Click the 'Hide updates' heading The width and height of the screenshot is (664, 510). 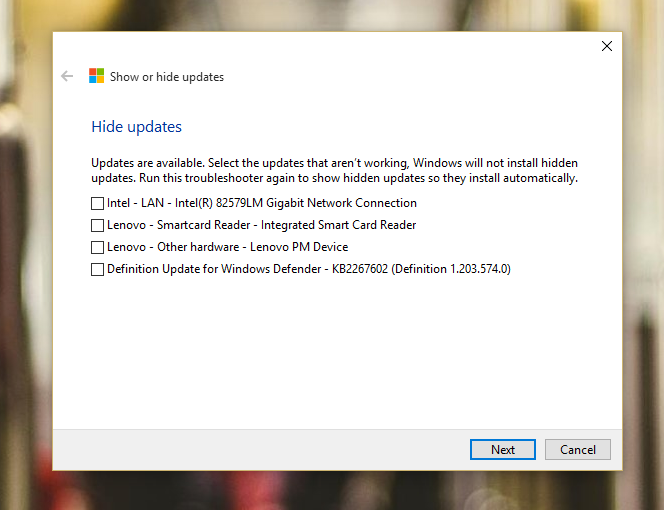click(136, 127)
